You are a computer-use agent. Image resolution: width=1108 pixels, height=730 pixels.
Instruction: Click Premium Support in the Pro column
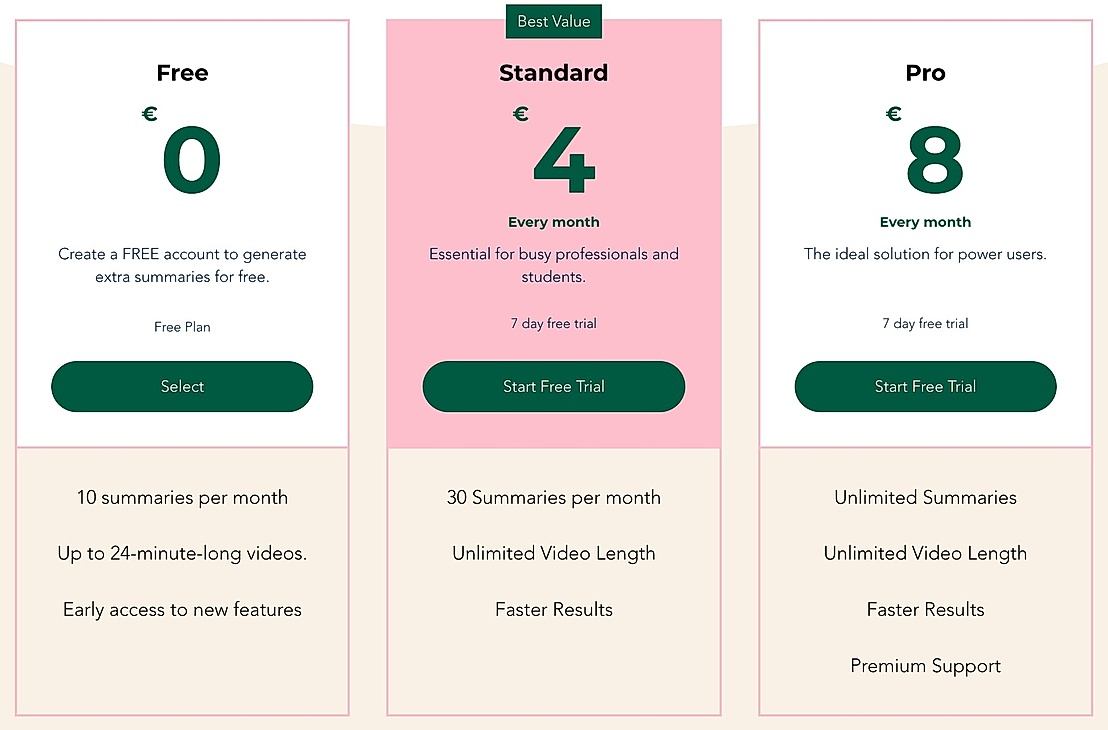click(x=925, y=665)
